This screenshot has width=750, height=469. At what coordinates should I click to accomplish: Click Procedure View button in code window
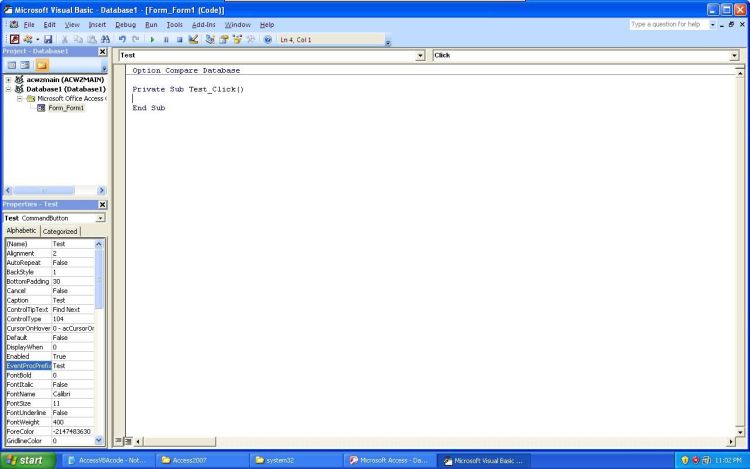119,441
